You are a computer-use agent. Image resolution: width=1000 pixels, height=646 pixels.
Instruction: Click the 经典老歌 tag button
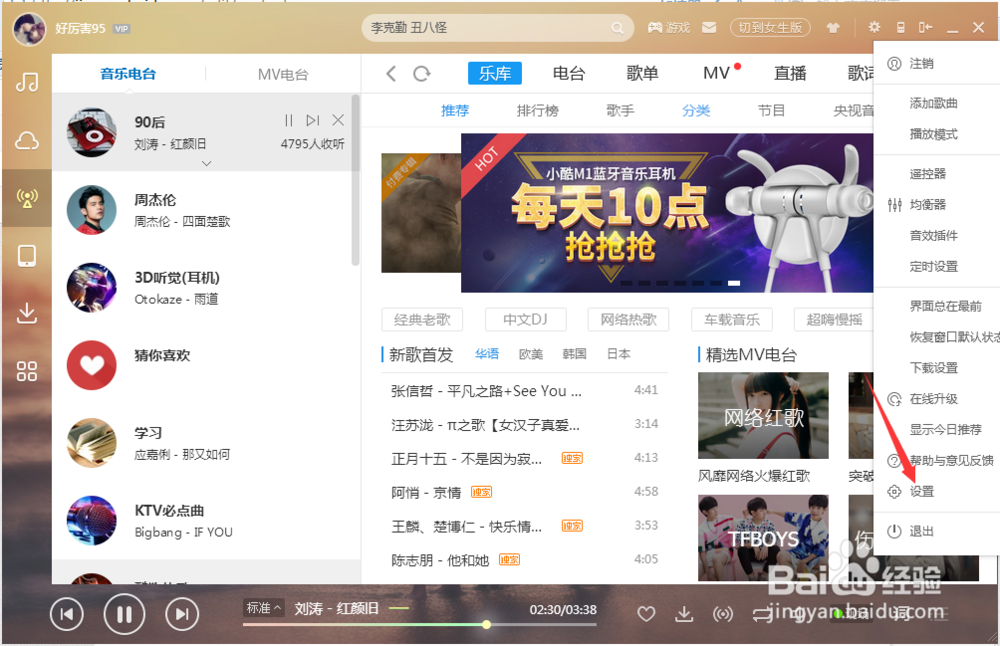pyautogui.click(x=422, y=319)
